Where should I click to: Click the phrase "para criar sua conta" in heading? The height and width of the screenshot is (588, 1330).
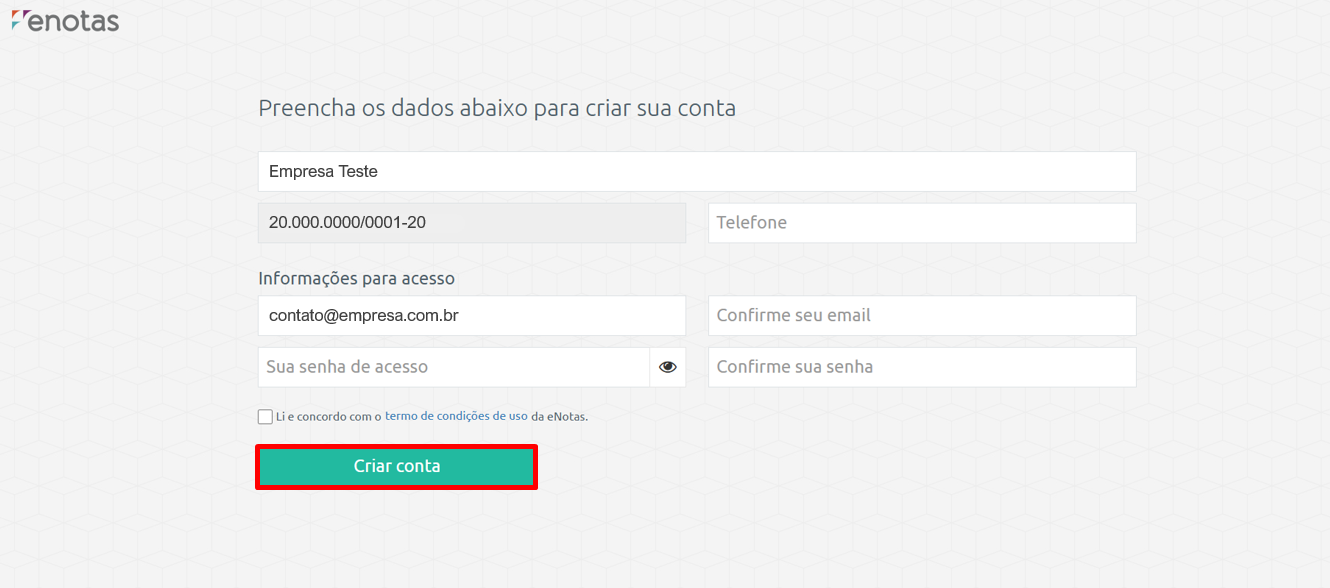pyautogui.click(x=635, y=108)
